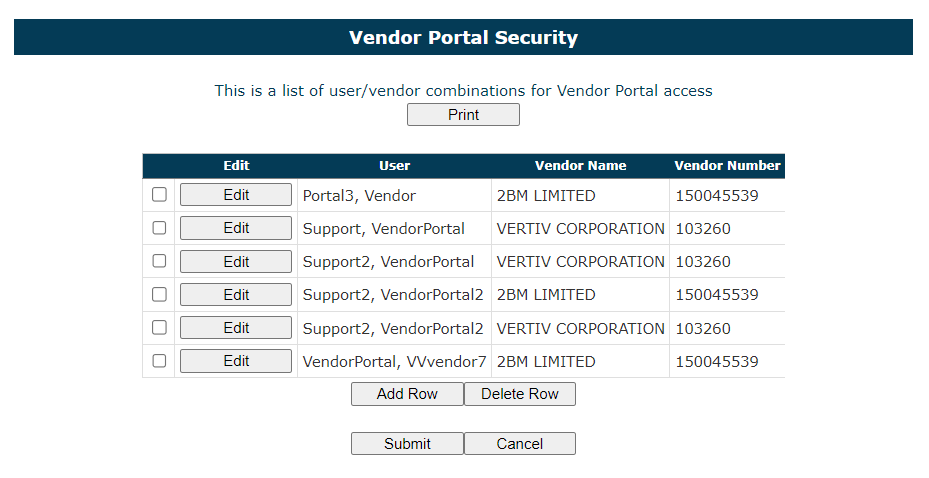Select the VendorPortal, VVvendor7 row checkbox

159,361
